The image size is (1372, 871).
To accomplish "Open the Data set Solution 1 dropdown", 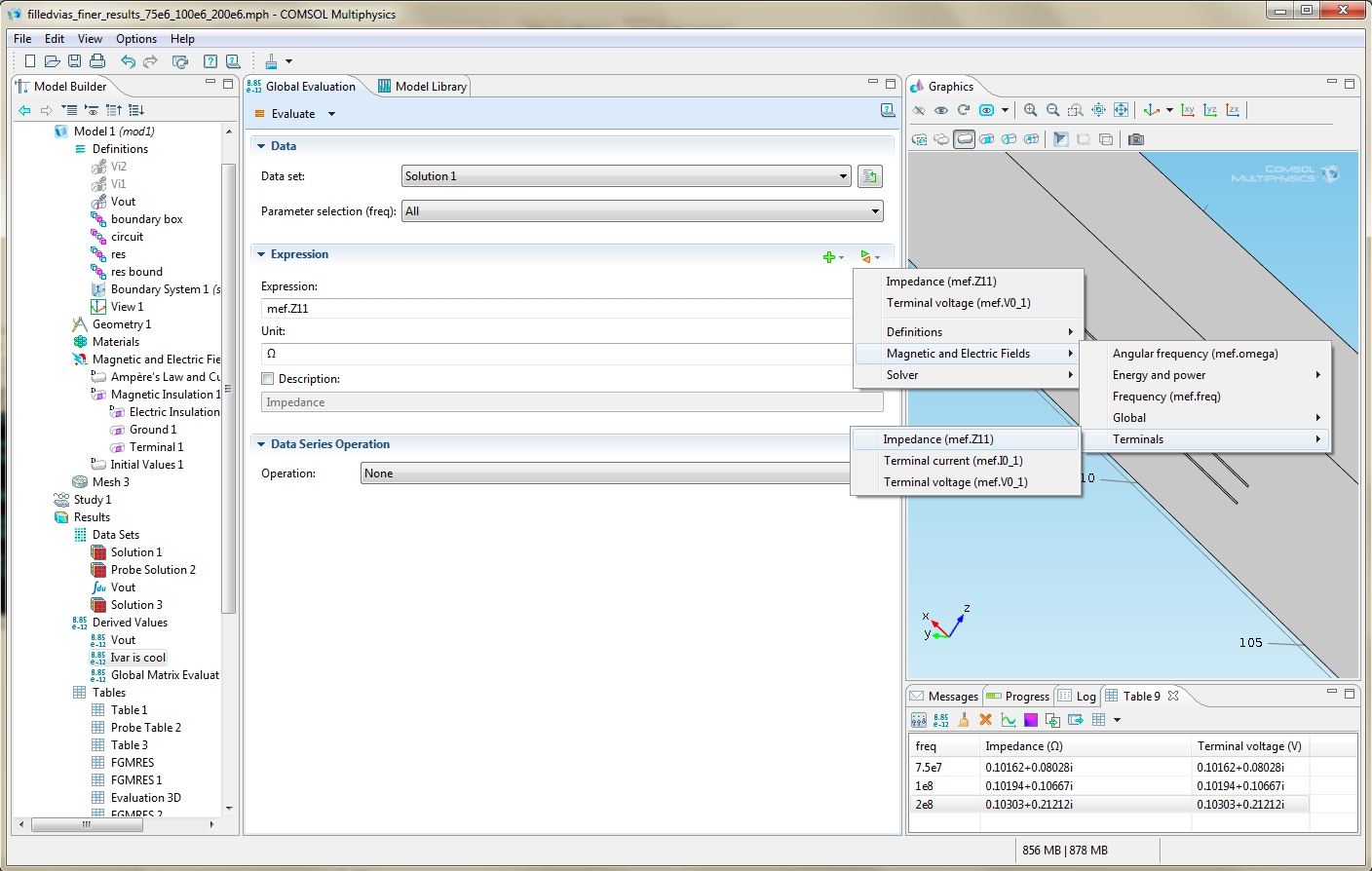I will tap(627, 176).
